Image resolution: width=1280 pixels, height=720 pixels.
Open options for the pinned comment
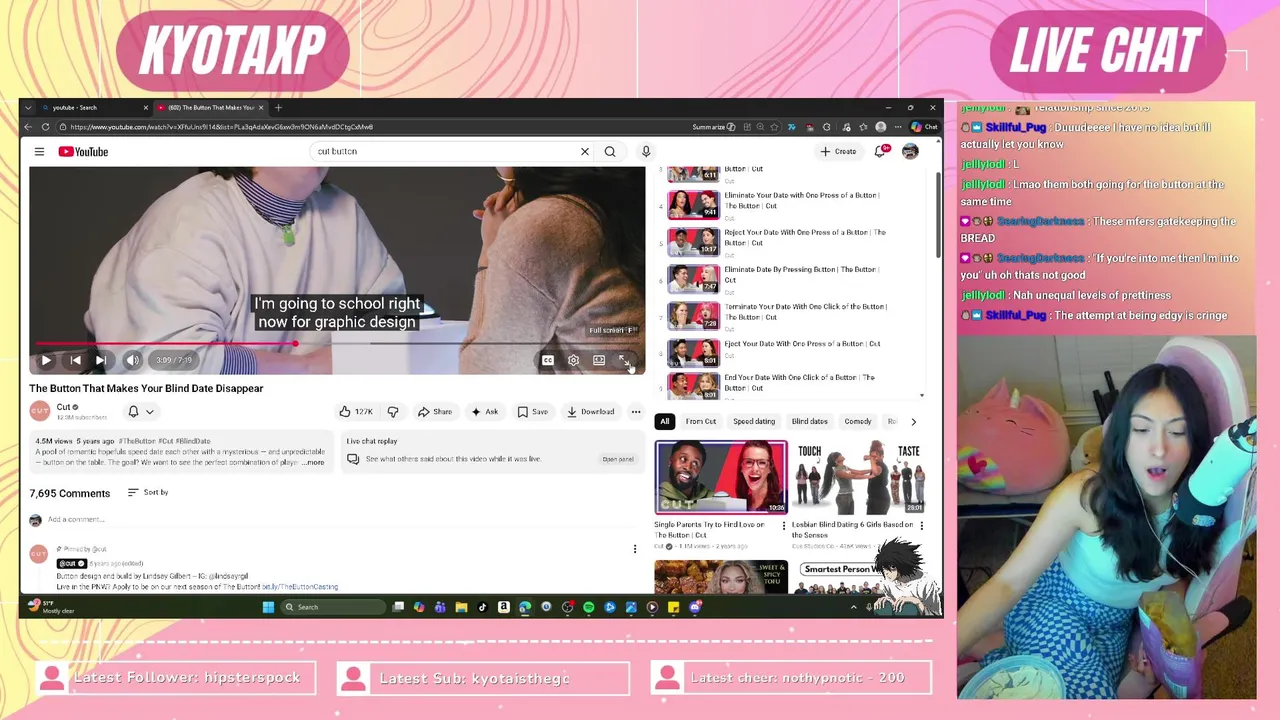click(x=634, y=549)
